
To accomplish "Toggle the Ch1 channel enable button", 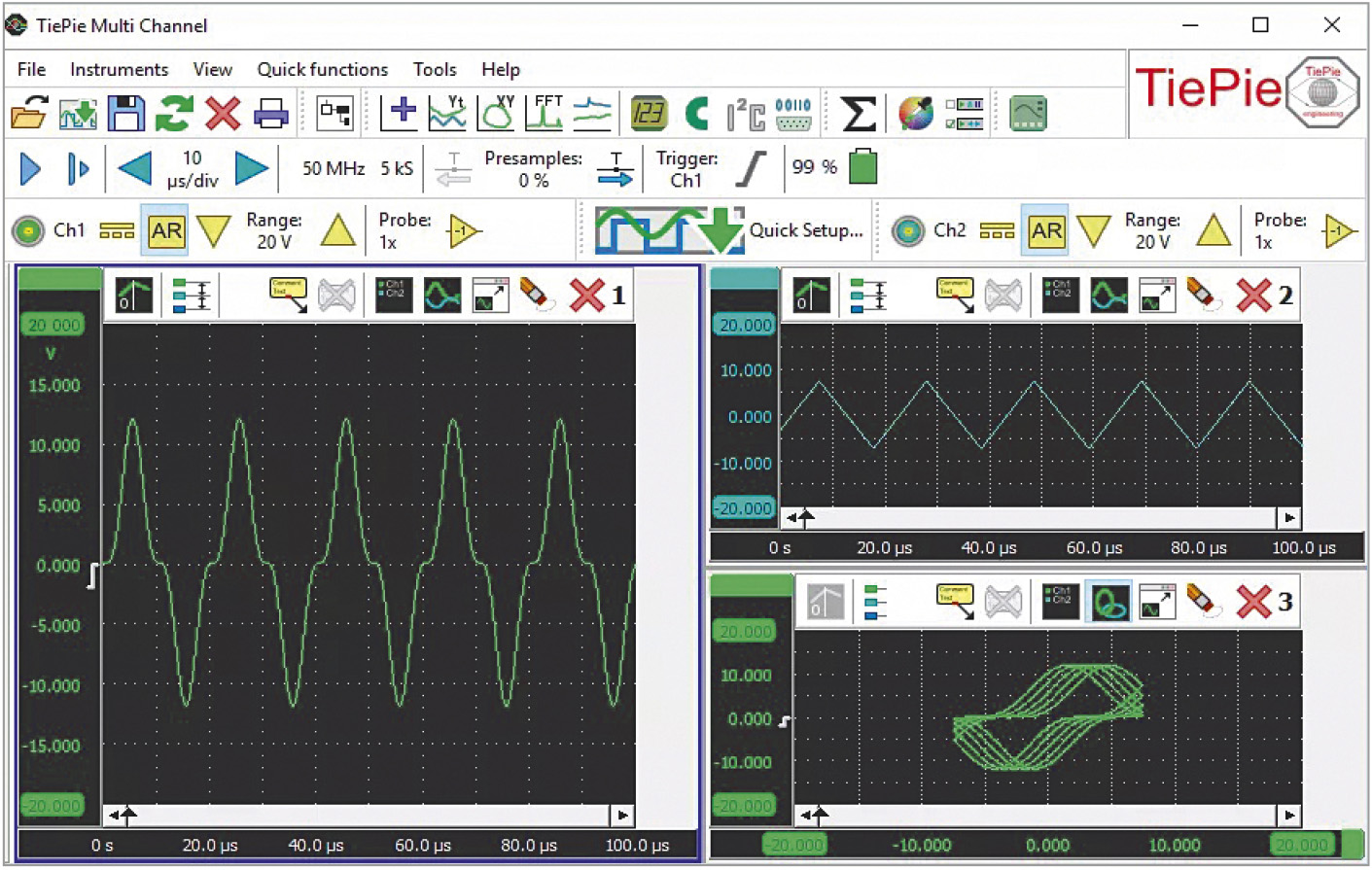I will point(28,231).
